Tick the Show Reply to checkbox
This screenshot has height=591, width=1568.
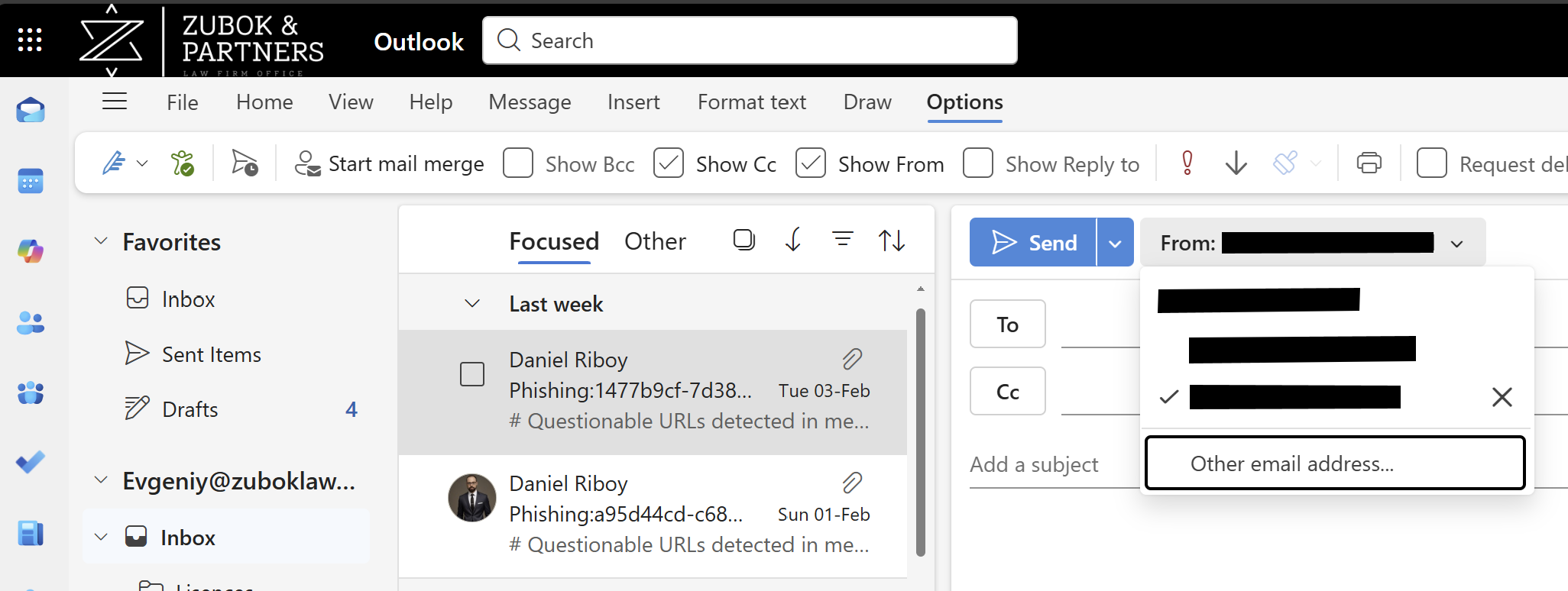tap(978, 163)
